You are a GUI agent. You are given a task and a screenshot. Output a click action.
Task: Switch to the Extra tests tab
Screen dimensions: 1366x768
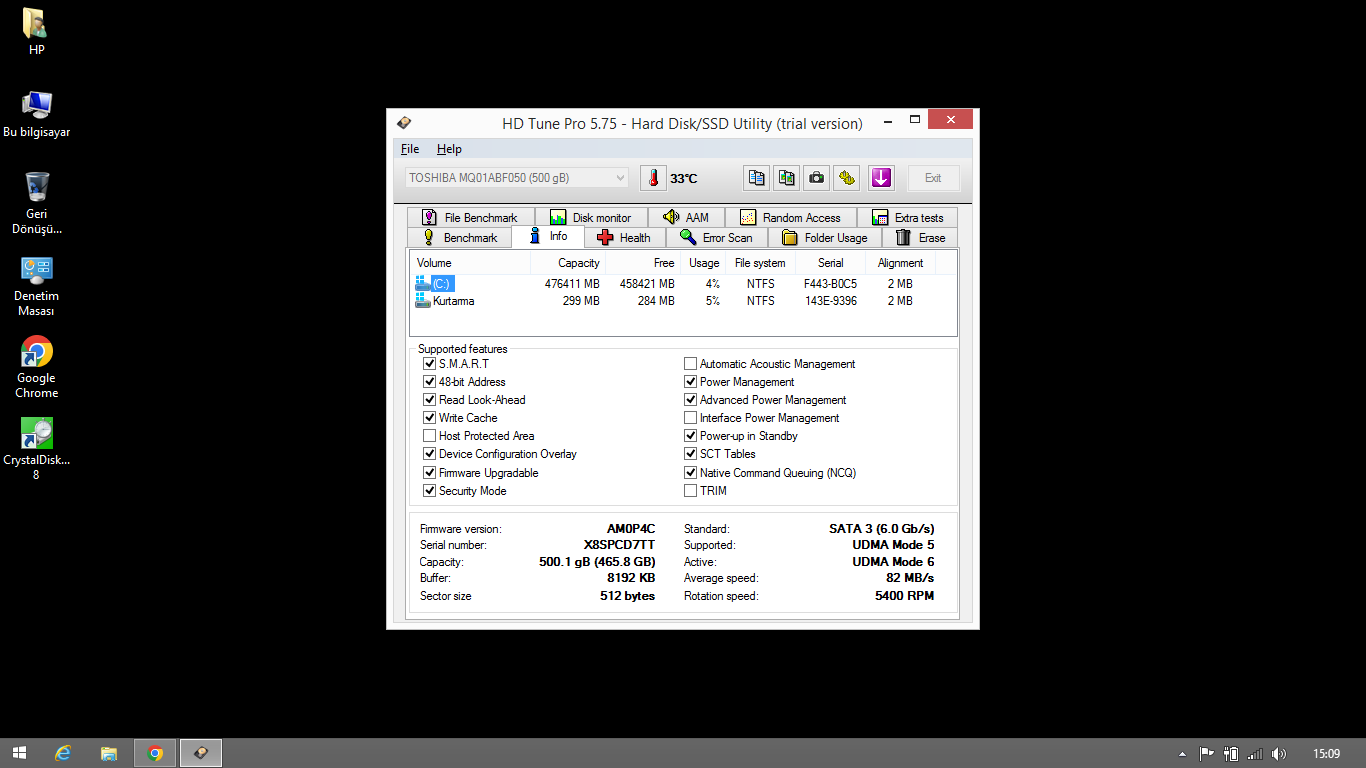click(x=907, y=217)
